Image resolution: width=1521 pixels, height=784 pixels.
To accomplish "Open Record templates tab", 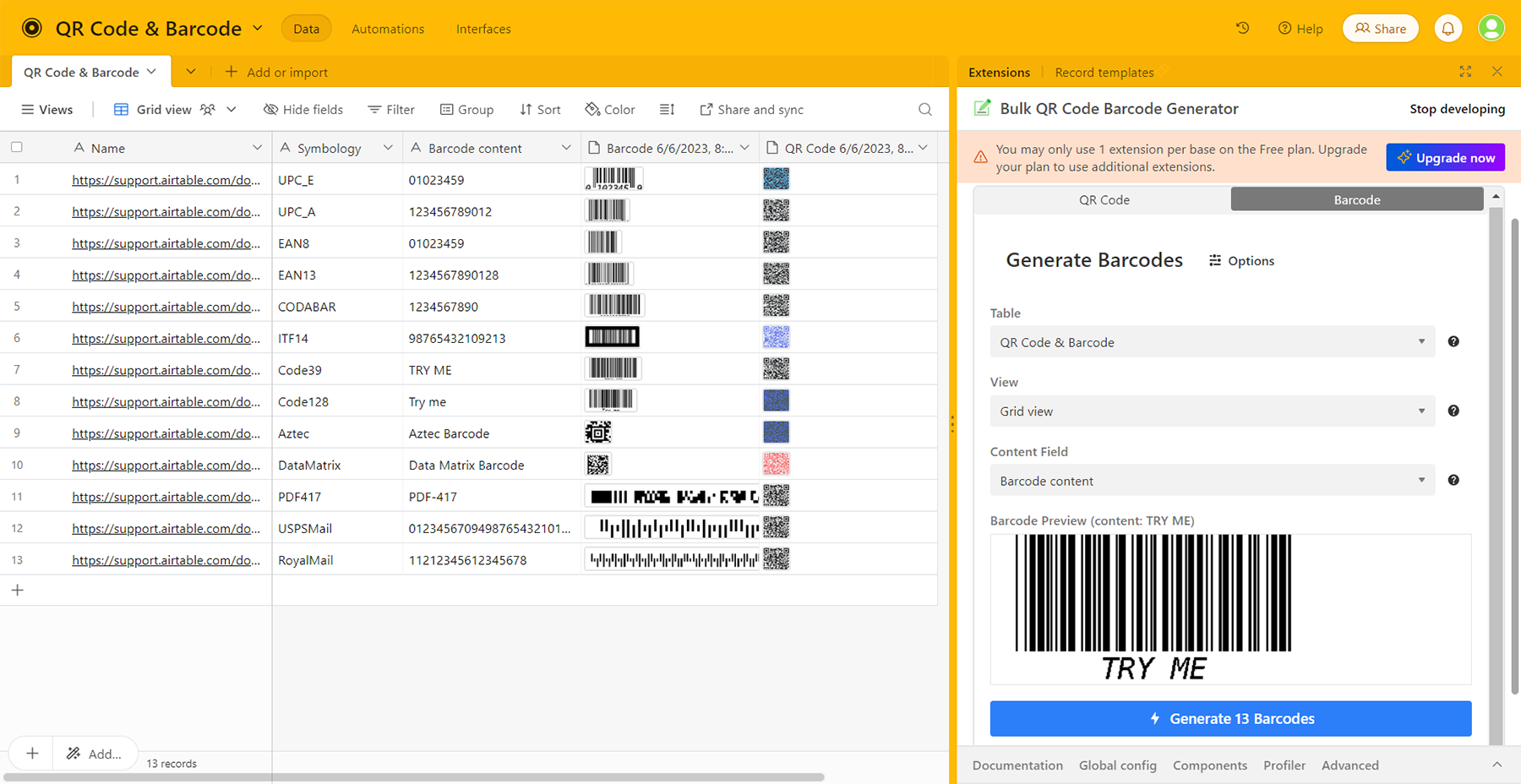I will pos(1104,72).
